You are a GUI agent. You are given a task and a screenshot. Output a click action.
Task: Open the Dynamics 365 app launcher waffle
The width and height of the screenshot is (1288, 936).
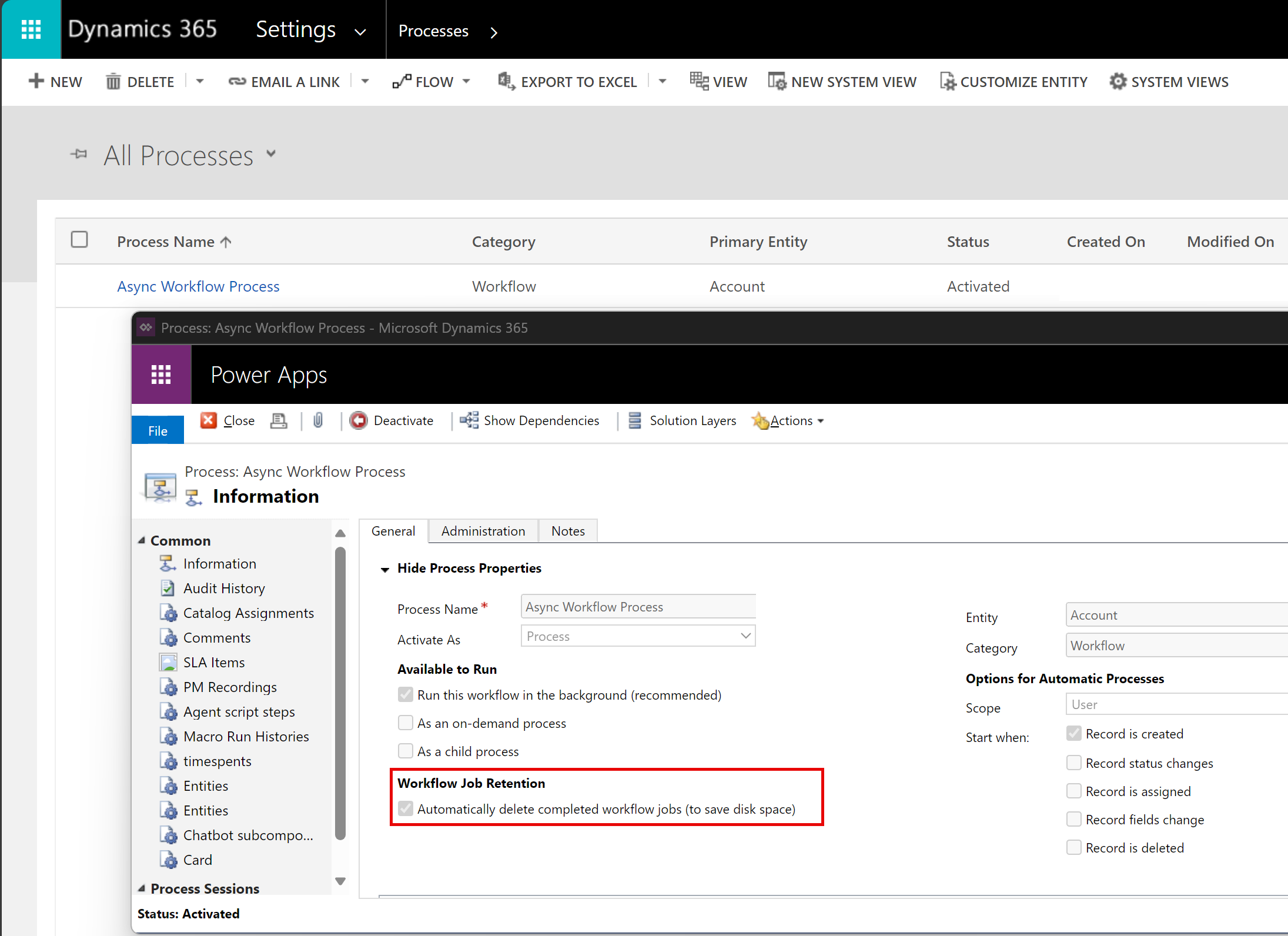coord(31,29)
